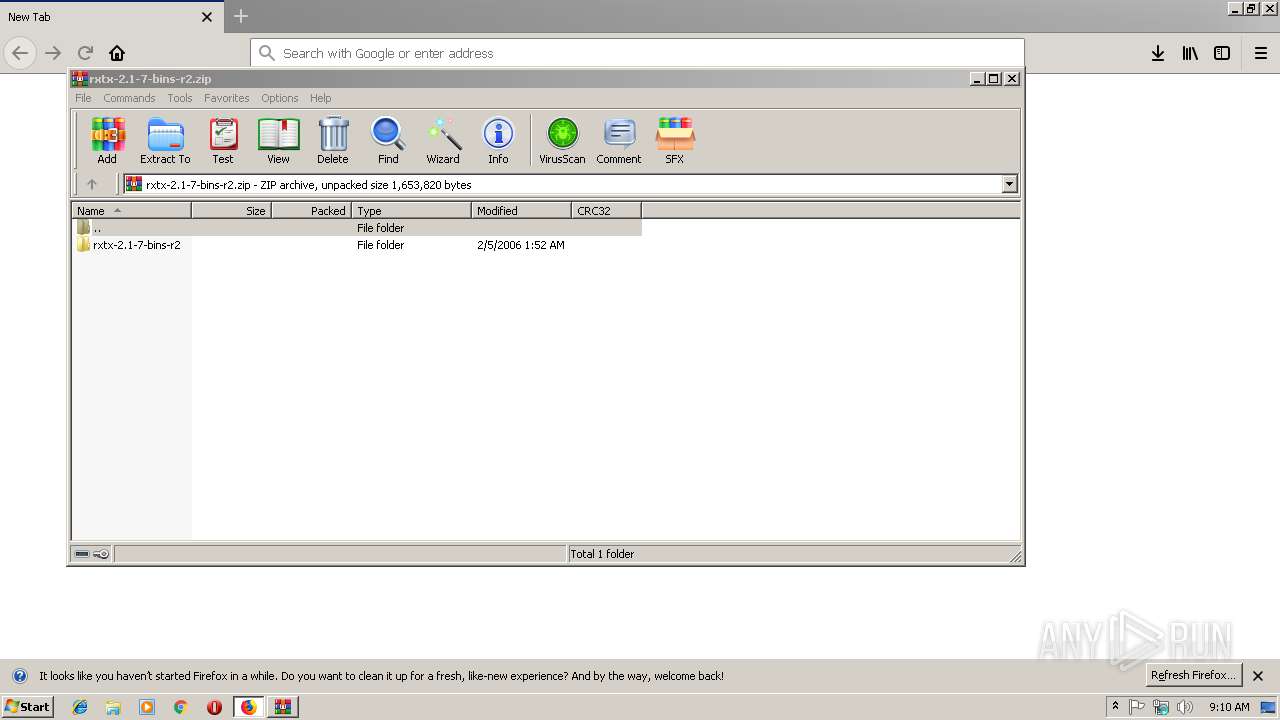Click the 2/5/2006 1:52 AM modified date
This screenshot has height=720, width=1280.
click(521, 245)
